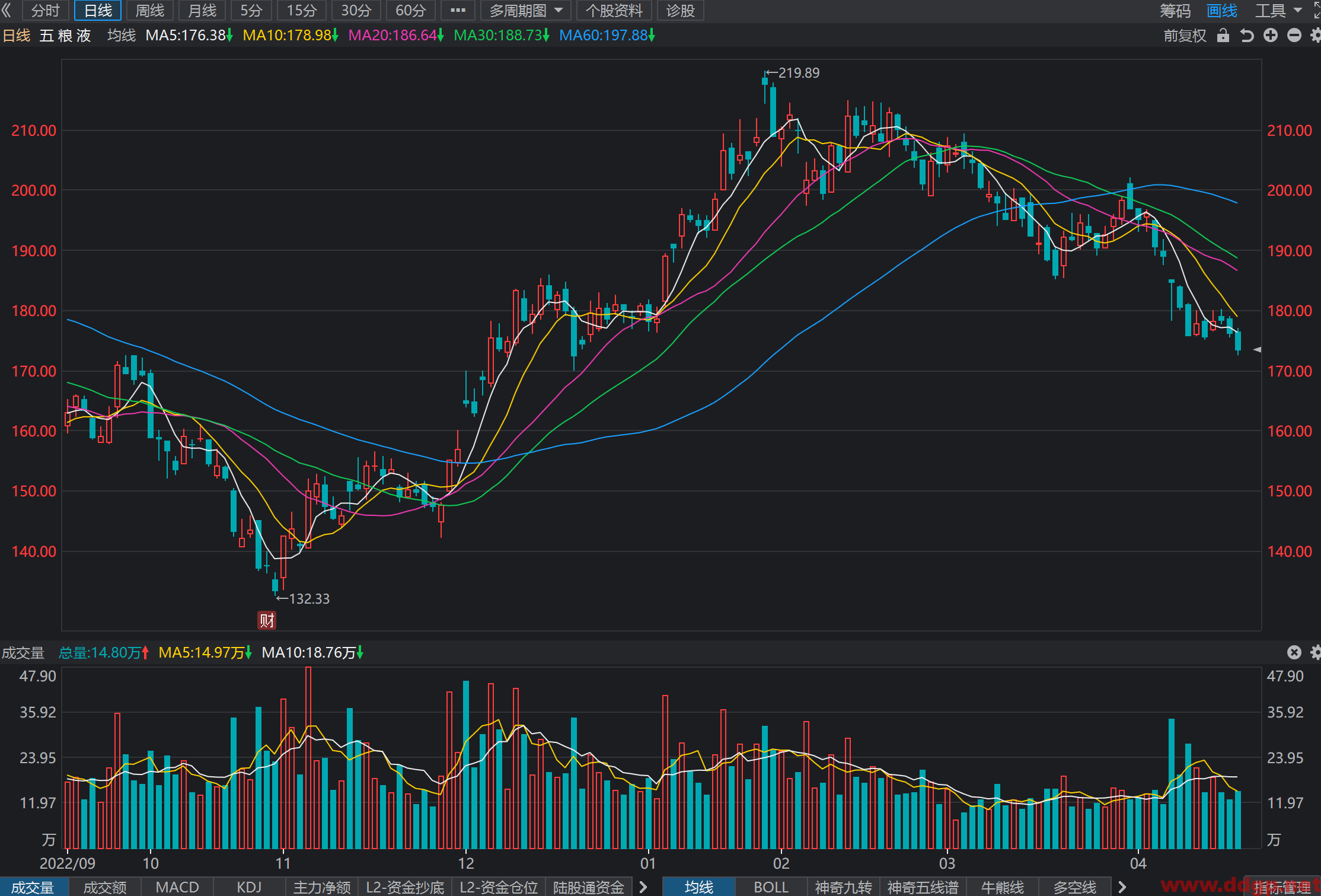Select the MACD indicator tab
The width and height of the screenshot is (1321, 896).
(177, 887)
